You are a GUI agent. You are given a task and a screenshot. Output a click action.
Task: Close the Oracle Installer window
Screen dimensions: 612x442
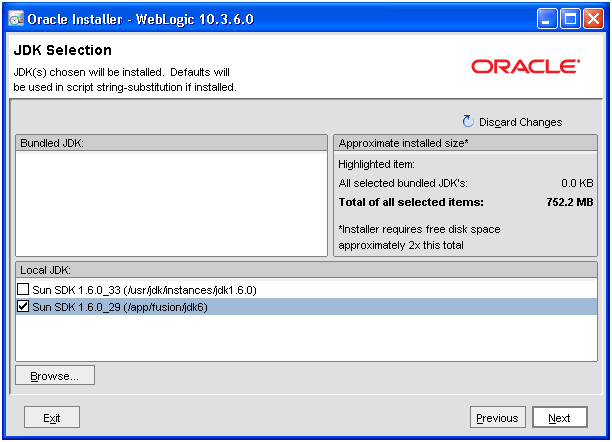[x=593, y=18]
